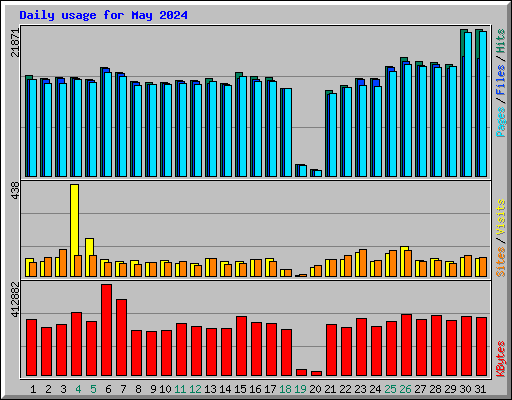
Task: Click day 31 on the date axis
Action: 480,389
